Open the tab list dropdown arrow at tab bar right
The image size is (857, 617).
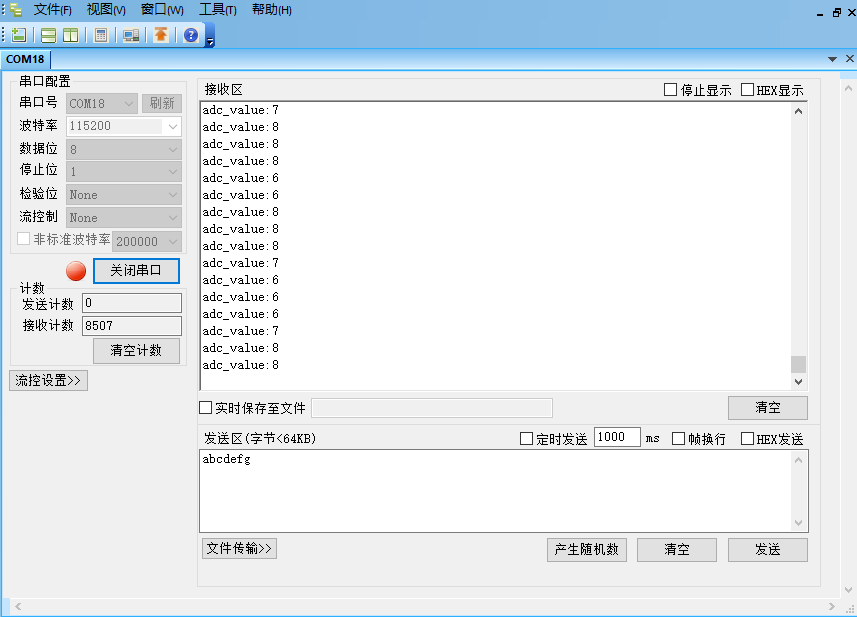(832, 59)
